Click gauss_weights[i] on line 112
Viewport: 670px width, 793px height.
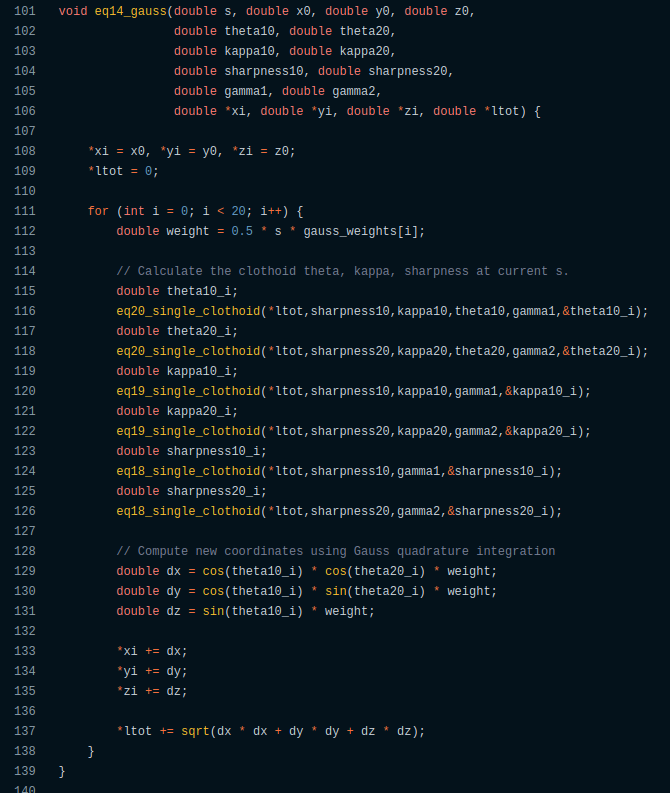(x=361, y=231)
